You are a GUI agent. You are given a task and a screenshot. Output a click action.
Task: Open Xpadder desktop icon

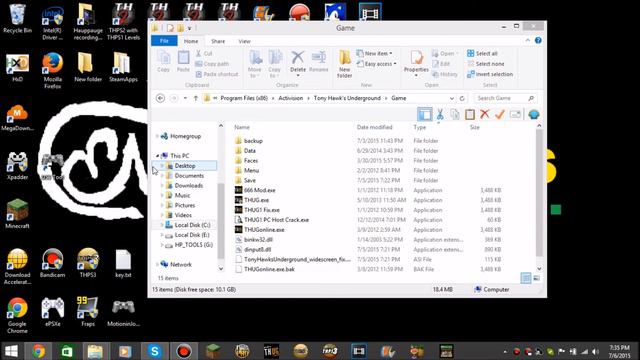click(17, 165)
